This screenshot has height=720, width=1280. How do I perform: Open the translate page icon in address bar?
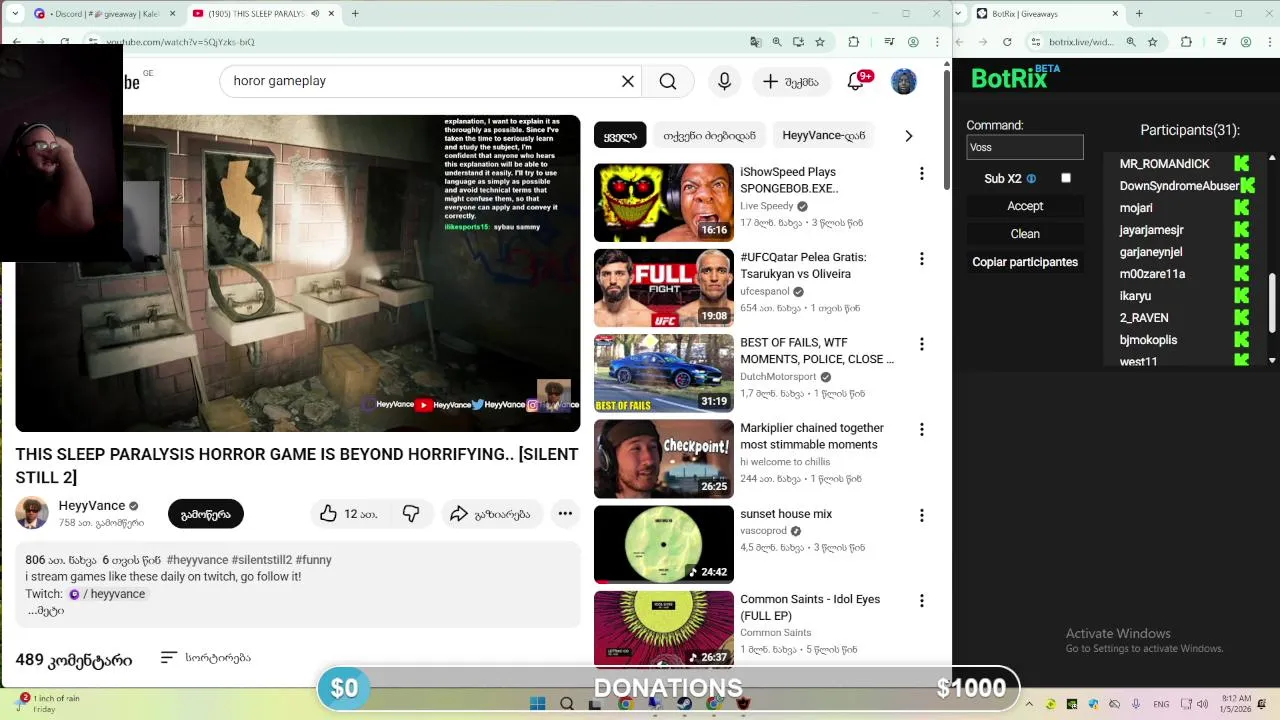(x=756, y=42)
